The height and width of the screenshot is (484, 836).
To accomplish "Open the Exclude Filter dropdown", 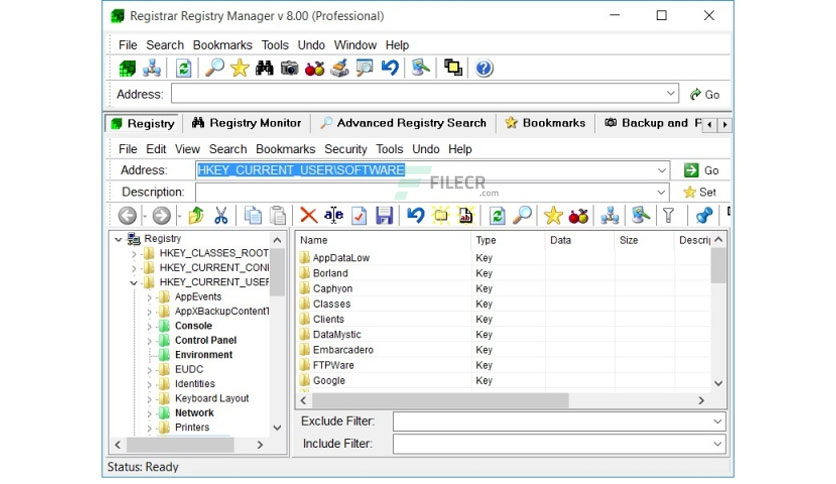I will click(x=718, y=422).
